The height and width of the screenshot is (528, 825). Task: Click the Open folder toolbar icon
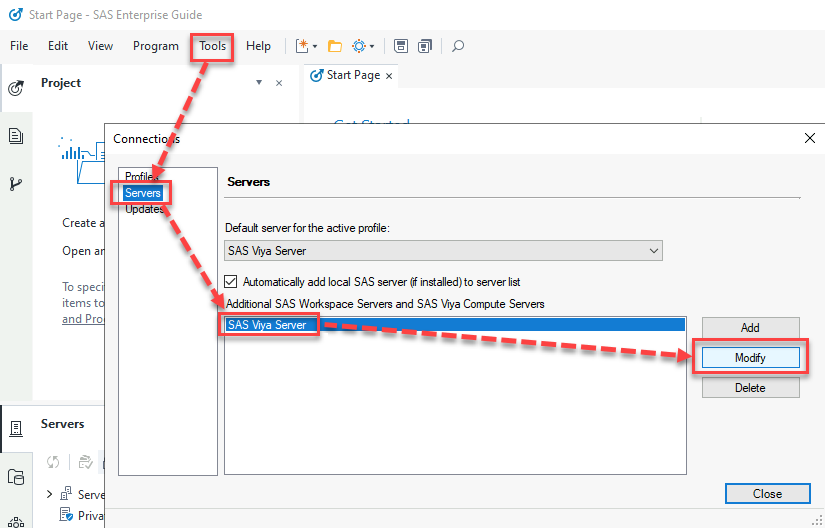tap(335, 46)
